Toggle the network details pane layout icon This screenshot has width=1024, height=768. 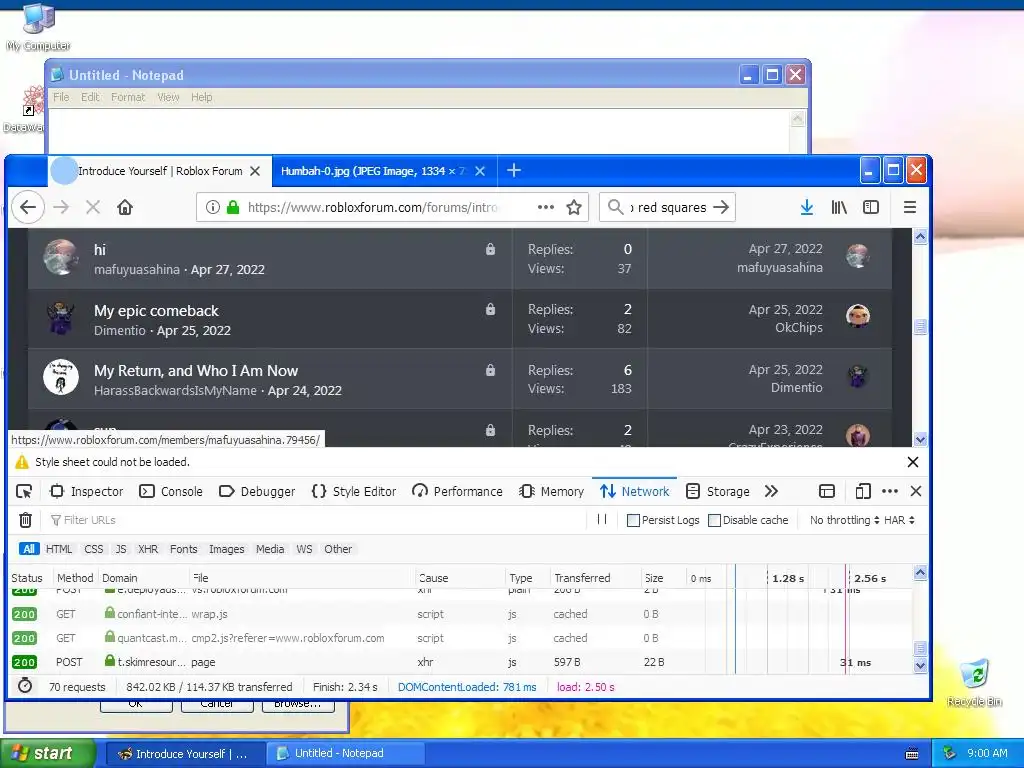(827, 491)
